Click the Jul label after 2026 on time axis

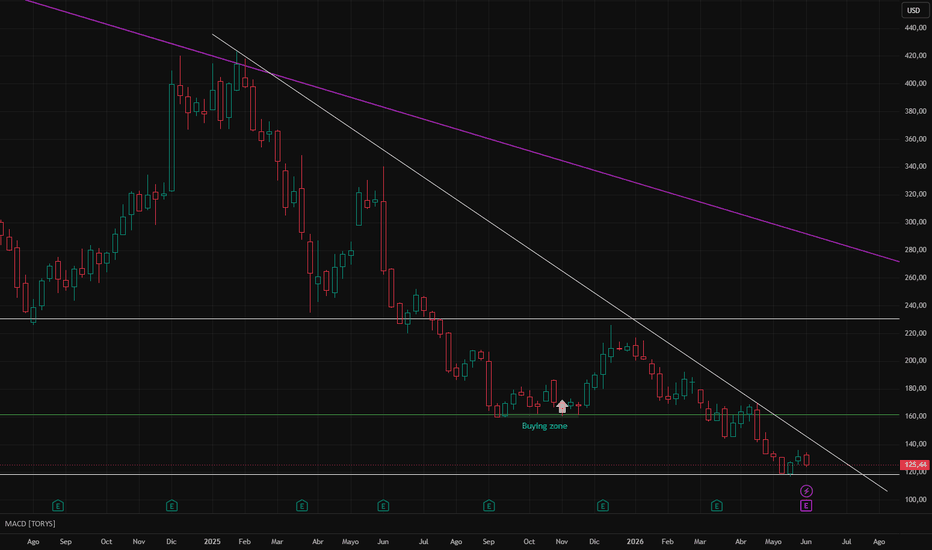click(846, 542)
